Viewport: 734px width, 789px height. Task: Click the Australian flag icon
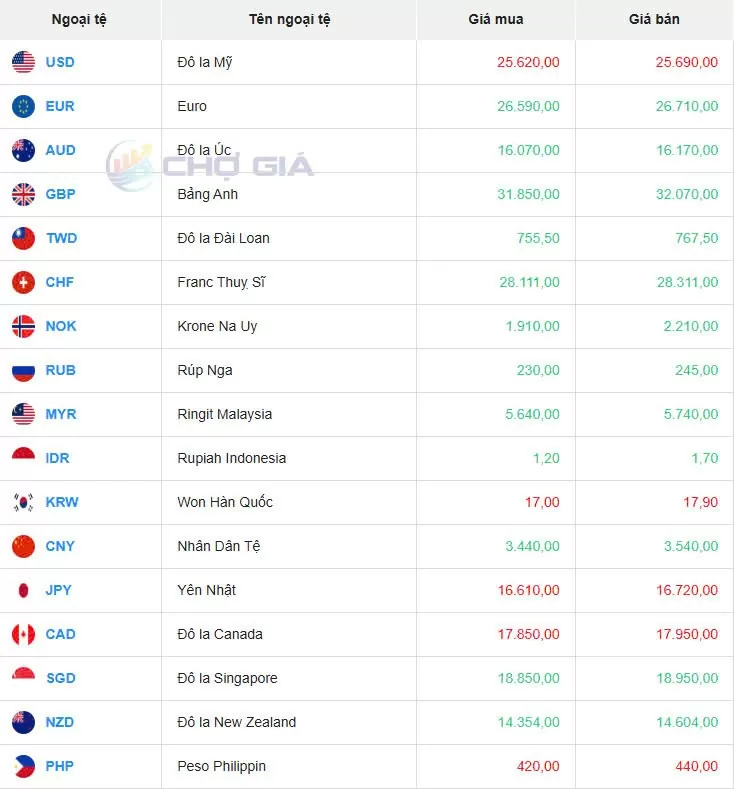pos(23,150)
